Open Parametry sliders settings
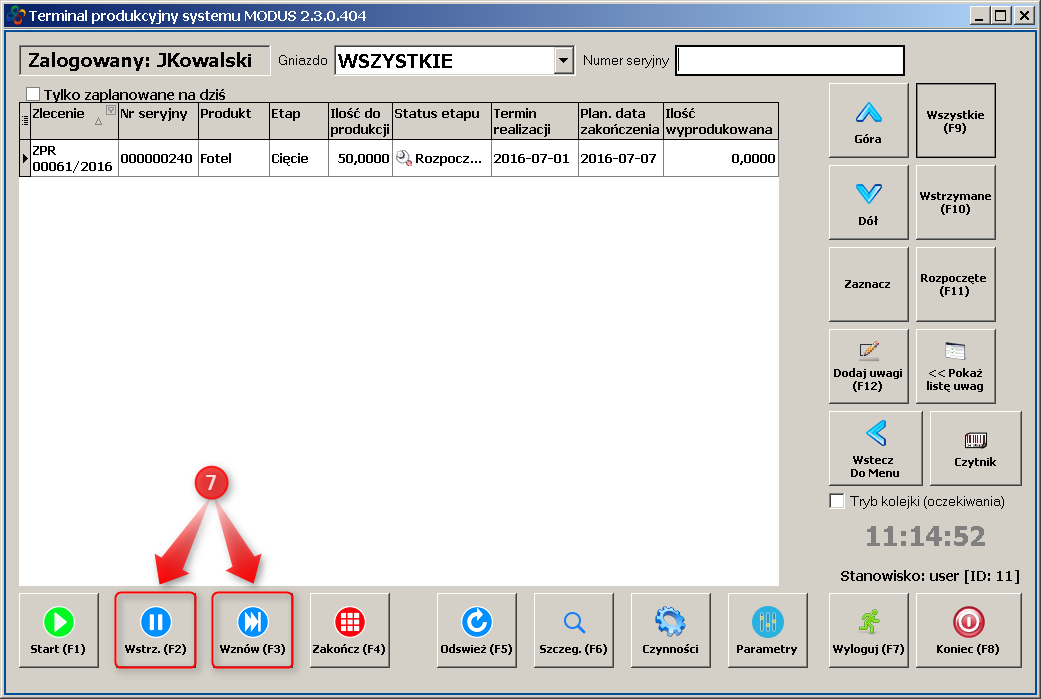The width and height of the screenshot is (1041, 699). 767,630
